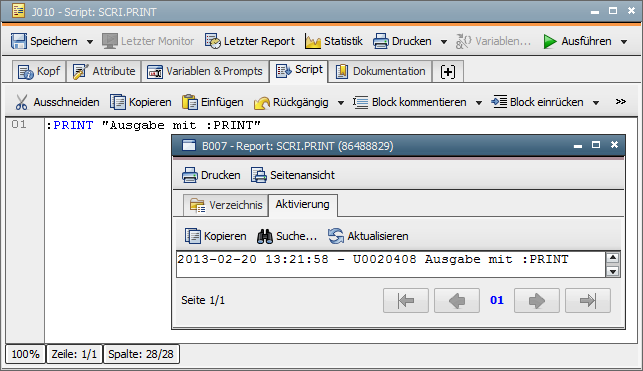Click the Zeile: 1/1 status entry
This screenshot has width=643, height=371.
[74, 354]
